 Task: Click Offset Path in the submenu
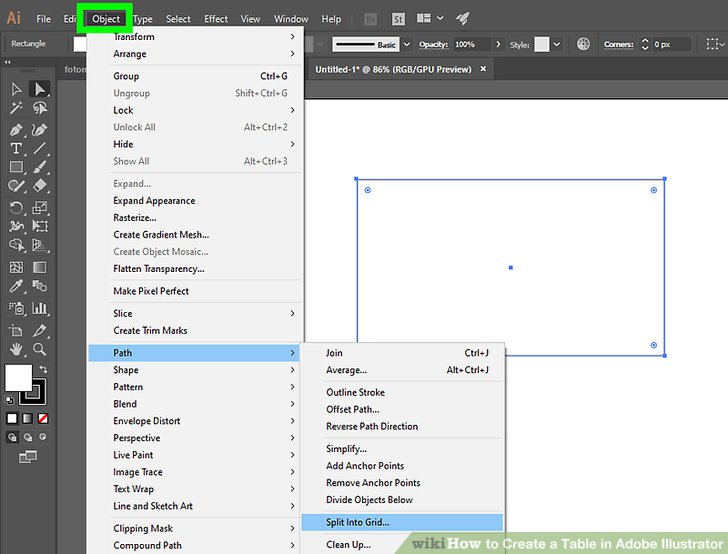tap(352, 409)
